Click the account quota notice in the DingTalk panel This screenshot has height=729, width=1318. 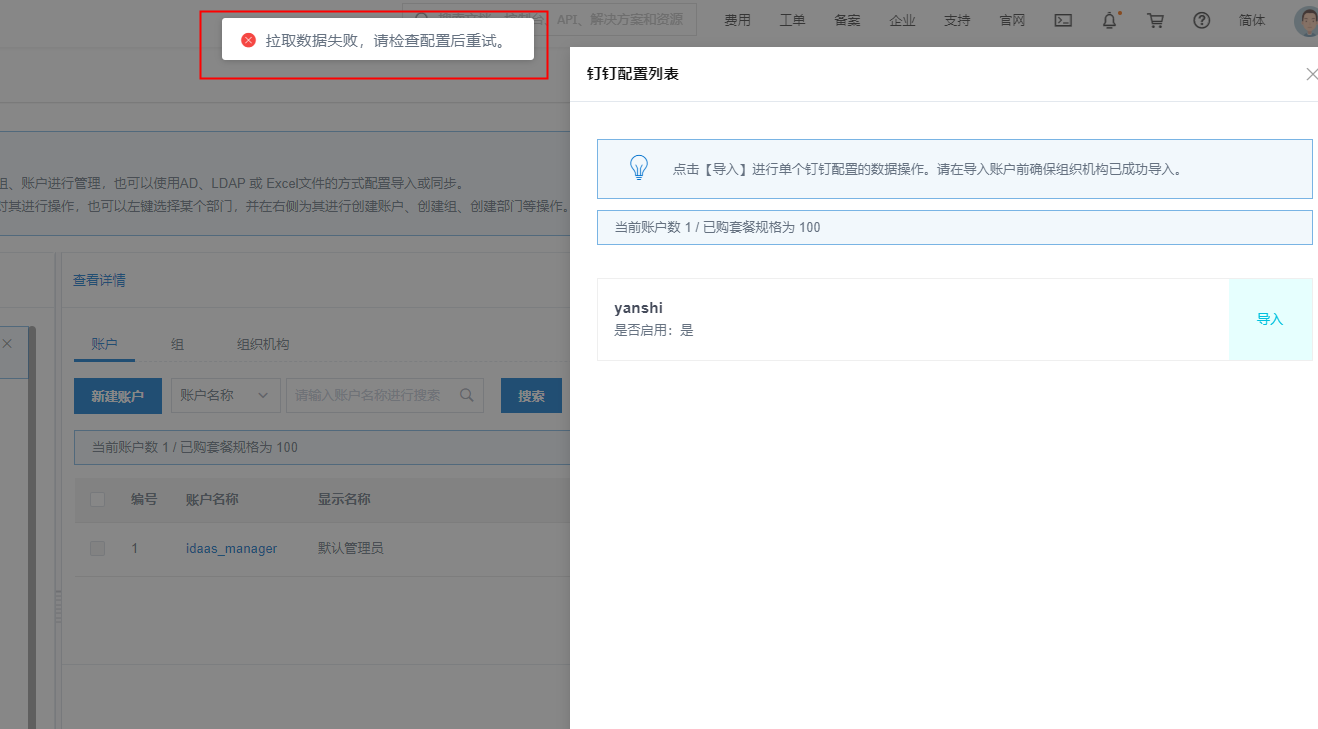pyautogui.click(x=954, y=227)
